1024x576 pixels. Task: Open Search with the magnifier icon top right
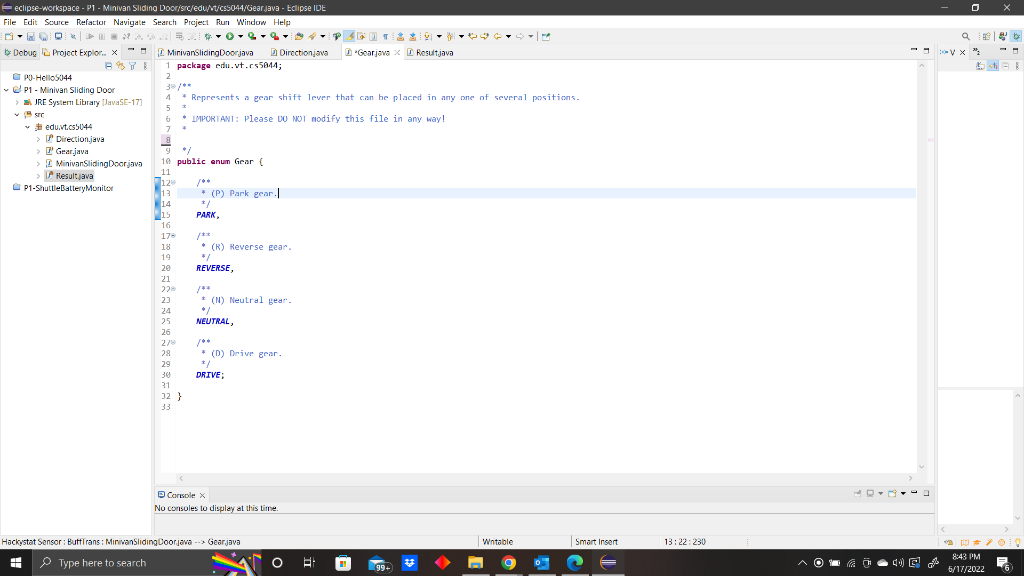click(966, 35)
